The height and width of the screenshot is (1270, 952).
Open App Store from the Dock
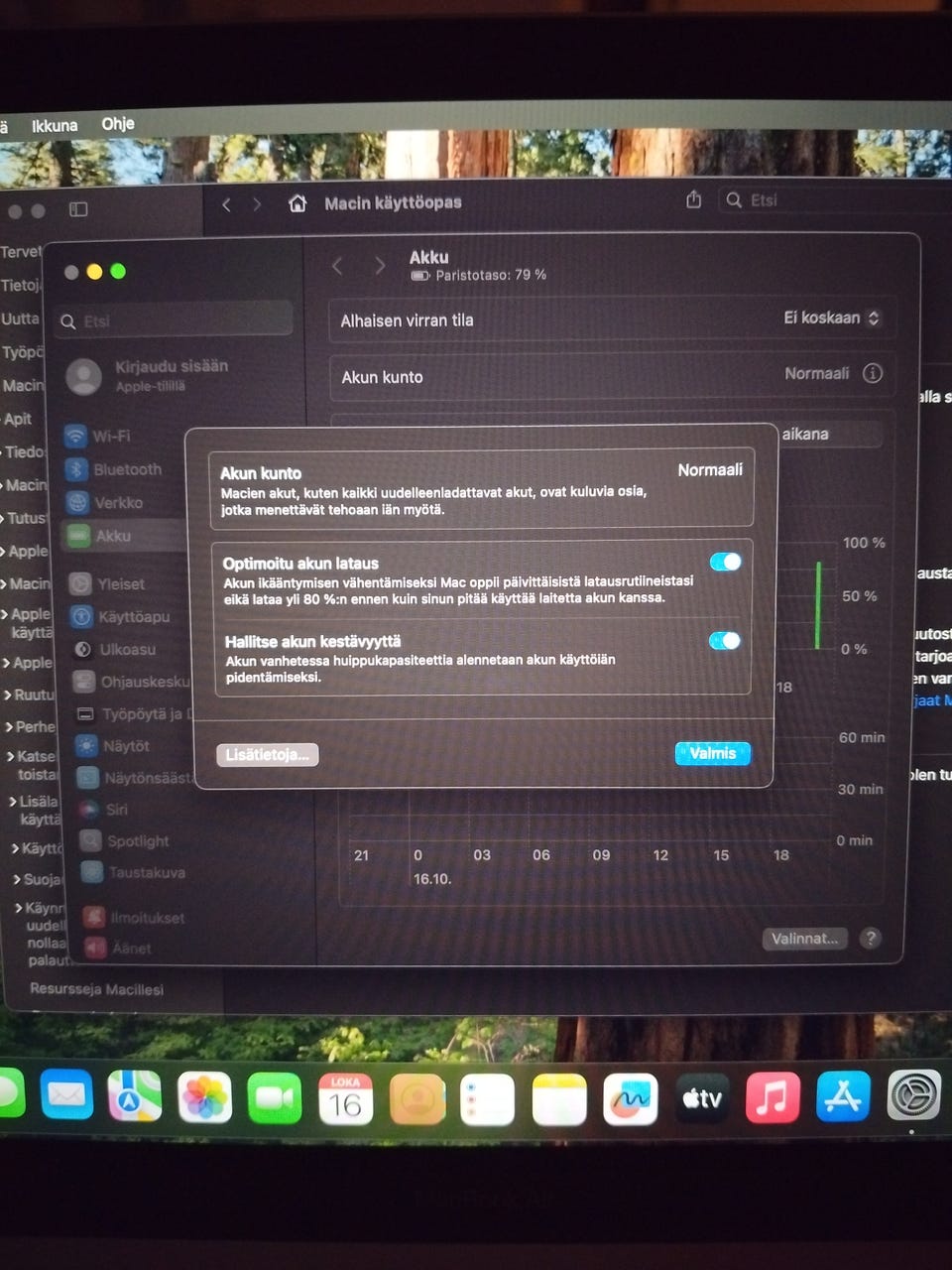point(843,1096)
